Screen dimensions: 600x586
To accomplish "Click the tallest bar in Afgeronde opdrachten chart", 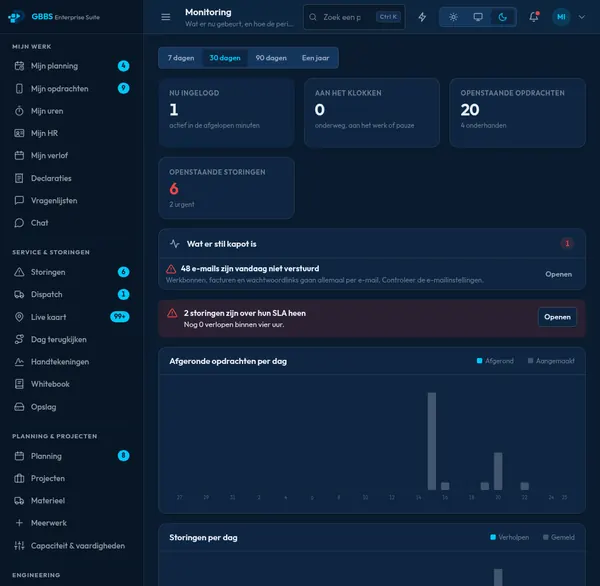I will pyautogui.click(x=432, y=441).
